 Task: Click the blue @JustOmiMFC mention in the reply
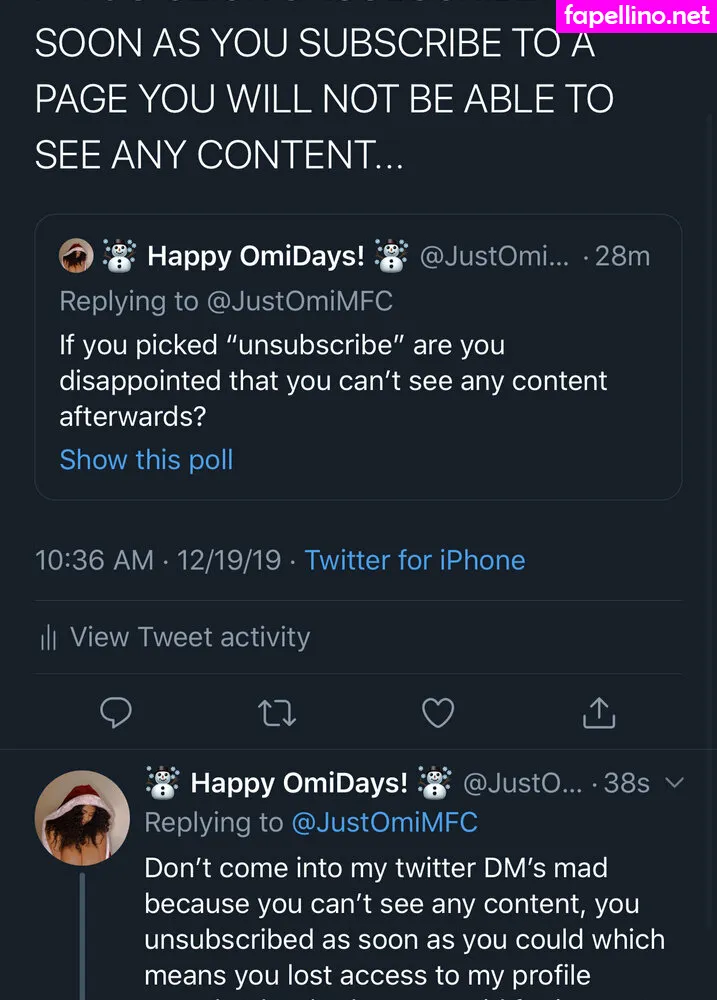click(x=384, y=822)
